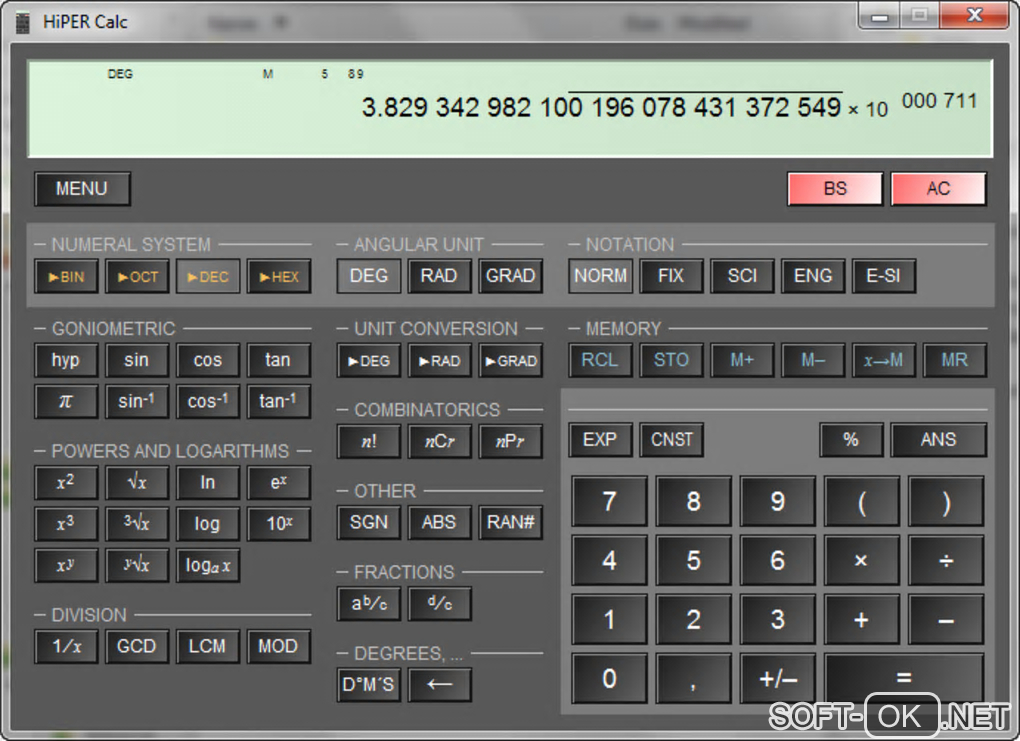Click the MR memory read button
The image size is (1020, 741).
(955, 360)
